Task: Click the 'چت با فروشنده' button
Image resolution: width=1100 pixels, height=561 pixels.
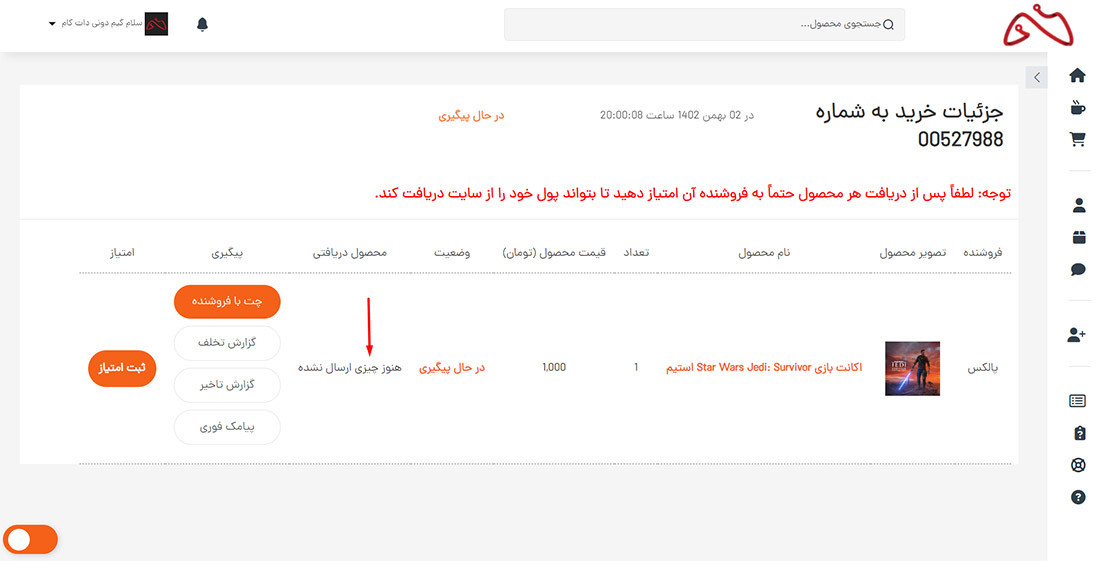Action: 227,302
